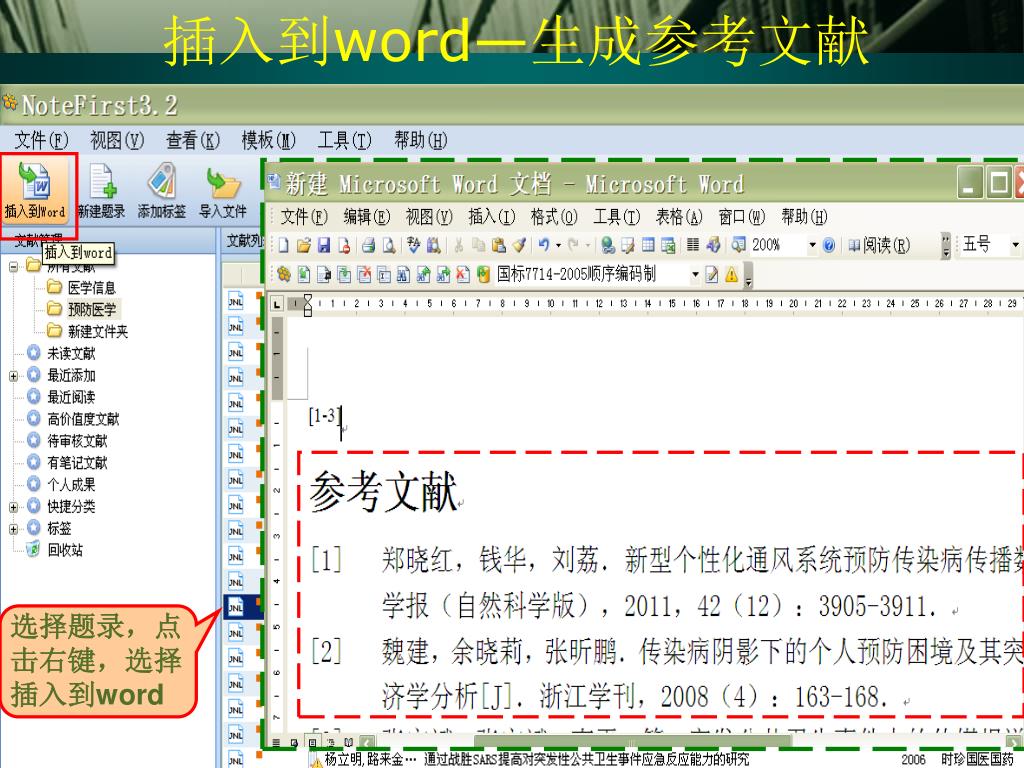Click the highlighted JNL record in the list
Screen dimensions: 1024x768
pos(243,608)
